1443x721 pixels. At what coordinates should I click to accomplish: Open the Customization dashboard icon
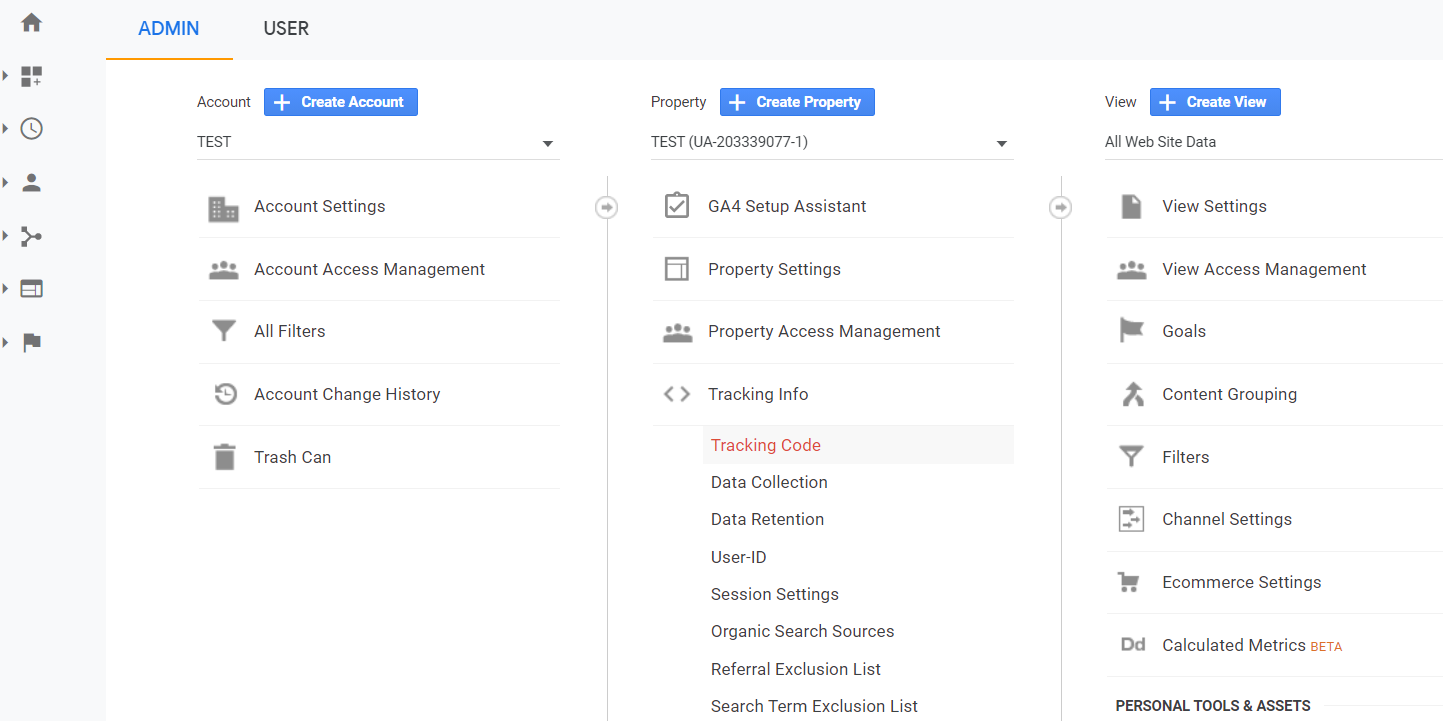tap(31, 76)
